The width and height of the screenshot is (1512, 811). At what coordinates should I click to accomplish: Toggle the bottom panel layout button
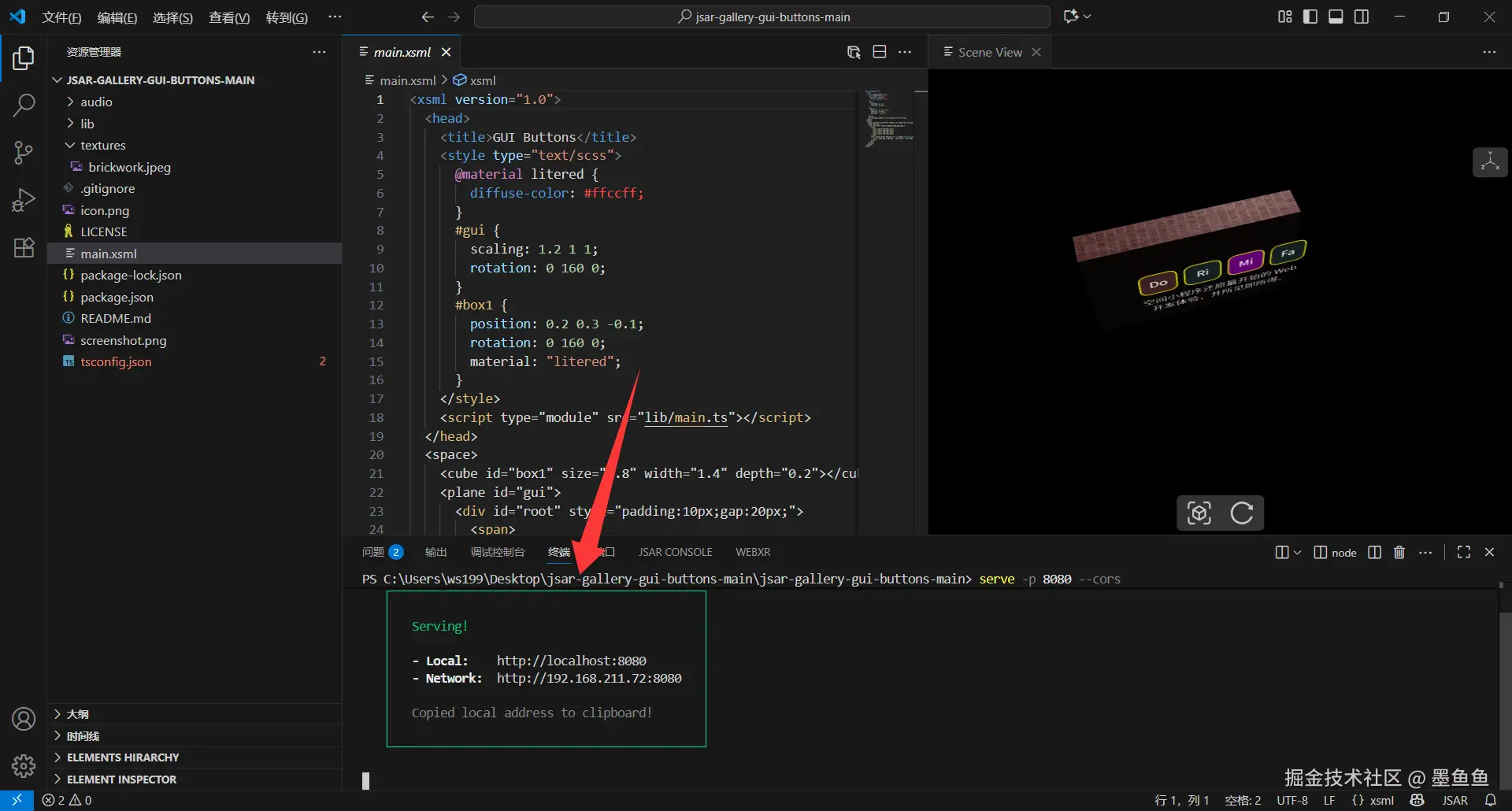click(1336, 17)
